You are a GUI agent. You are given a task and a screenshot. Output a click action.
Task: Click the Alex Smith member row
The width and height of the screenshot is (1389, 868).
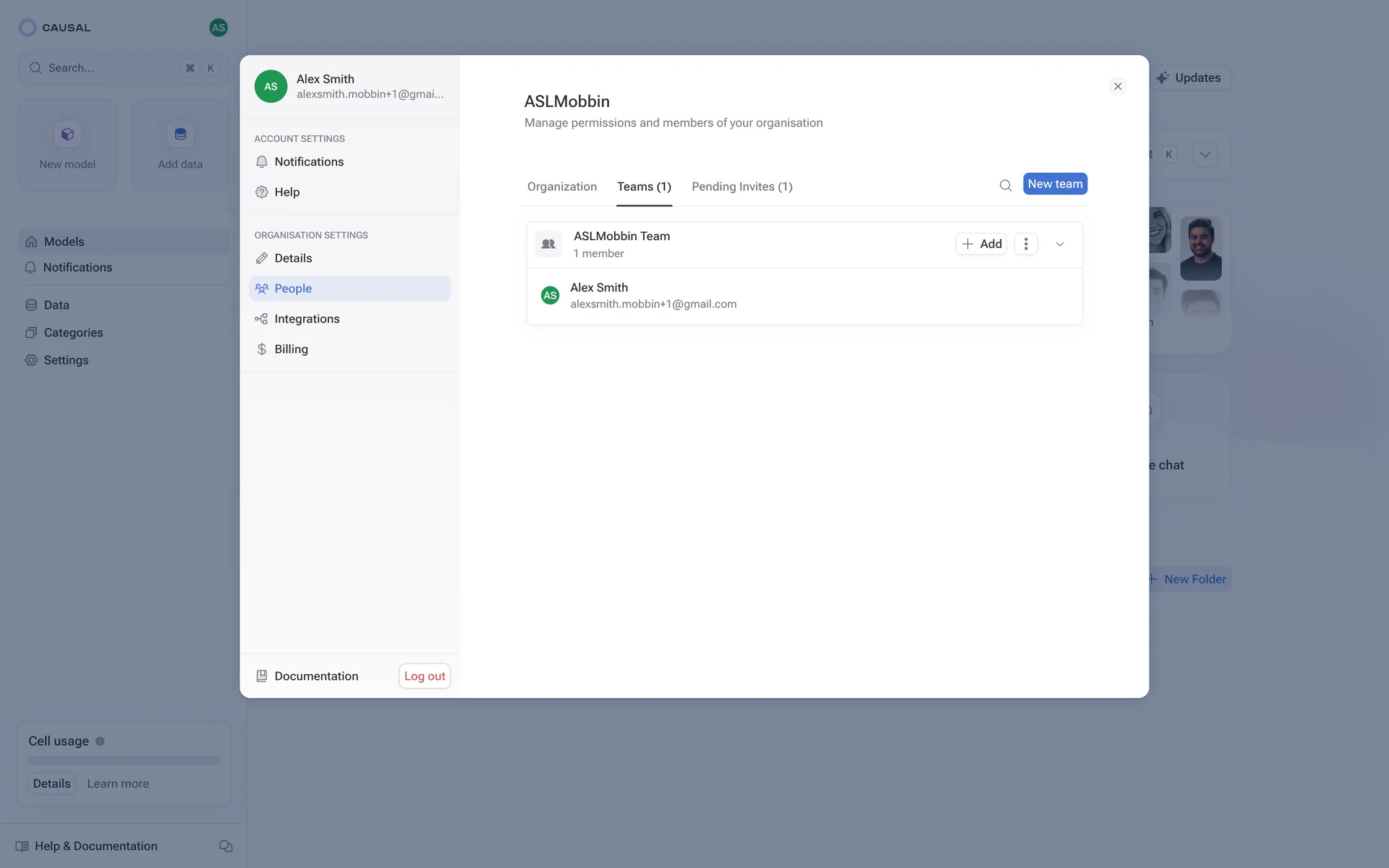click(x=653, y=296)
